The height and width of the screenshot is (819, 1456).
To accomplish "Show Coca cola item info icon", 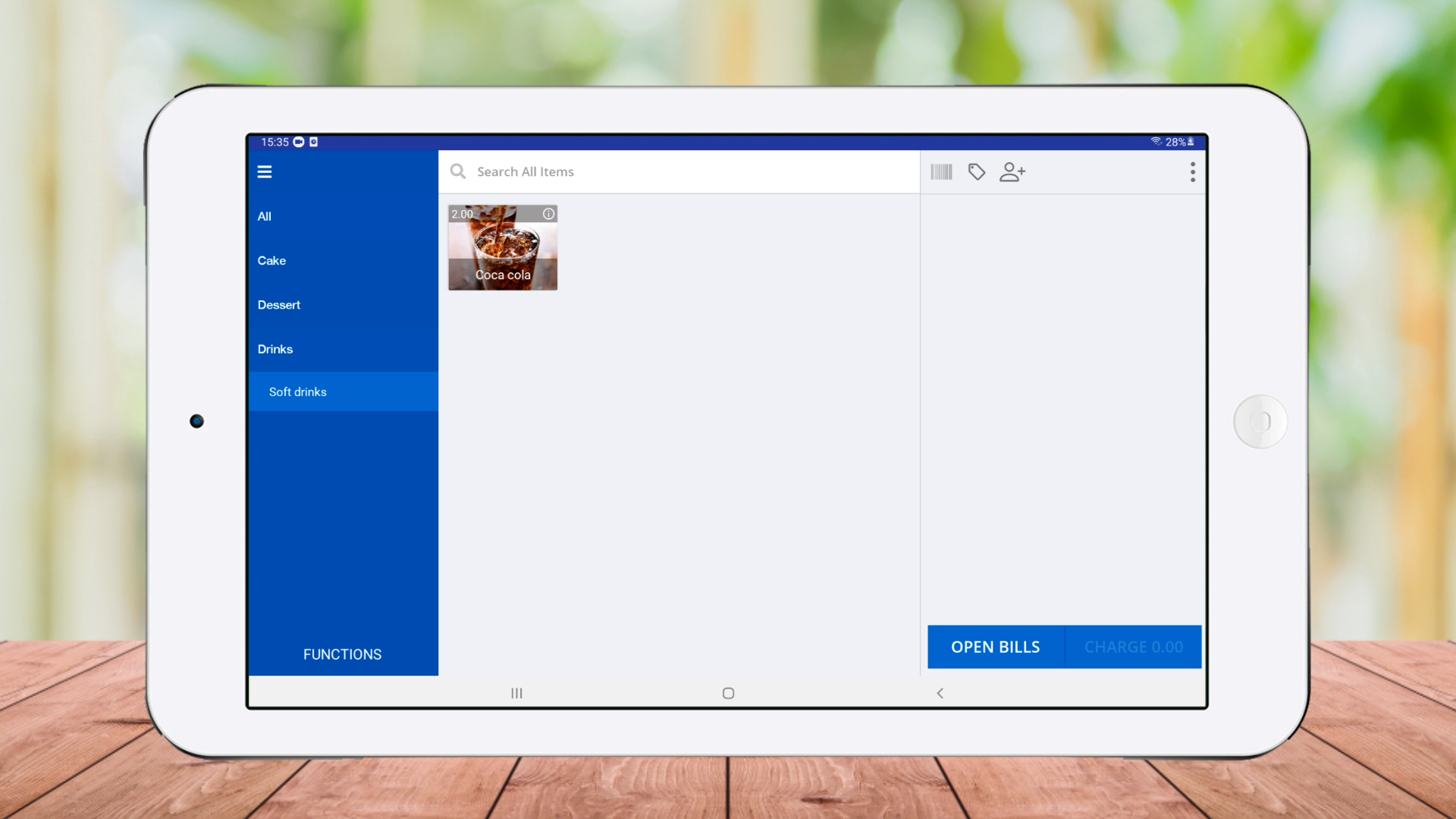I will click(548, 214).
